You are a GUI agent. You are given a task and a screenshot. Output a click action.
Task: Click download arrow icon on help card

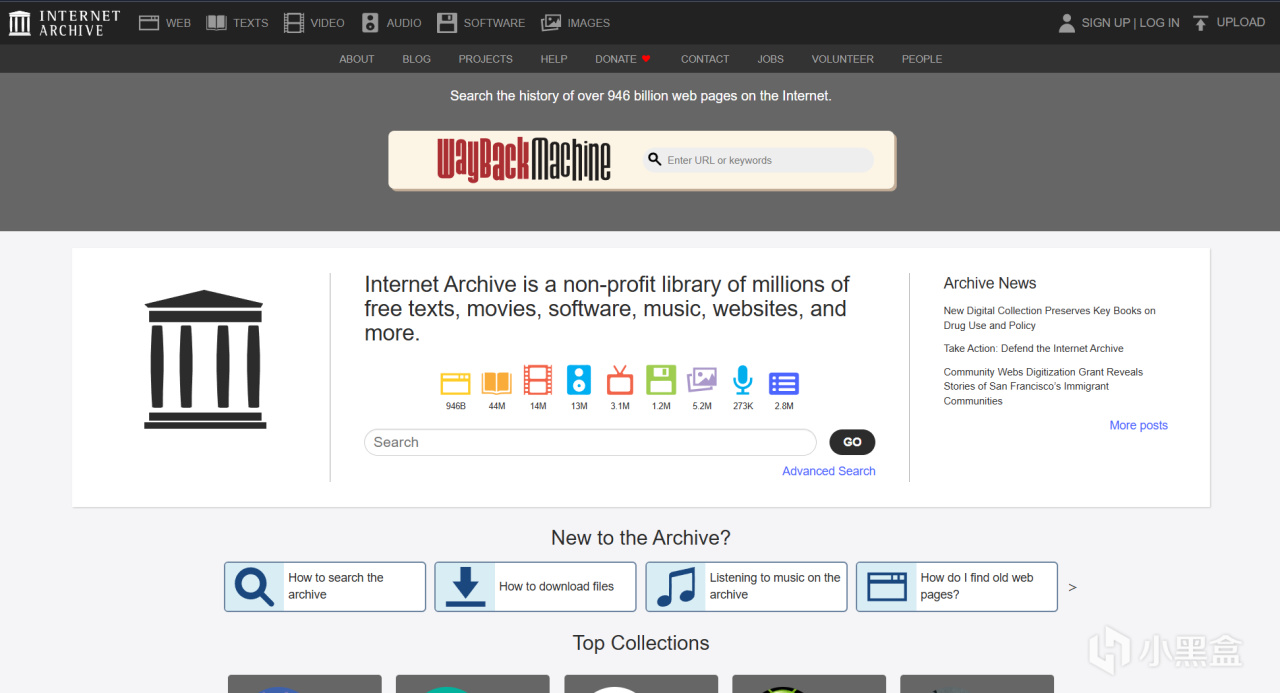point(465,587)
